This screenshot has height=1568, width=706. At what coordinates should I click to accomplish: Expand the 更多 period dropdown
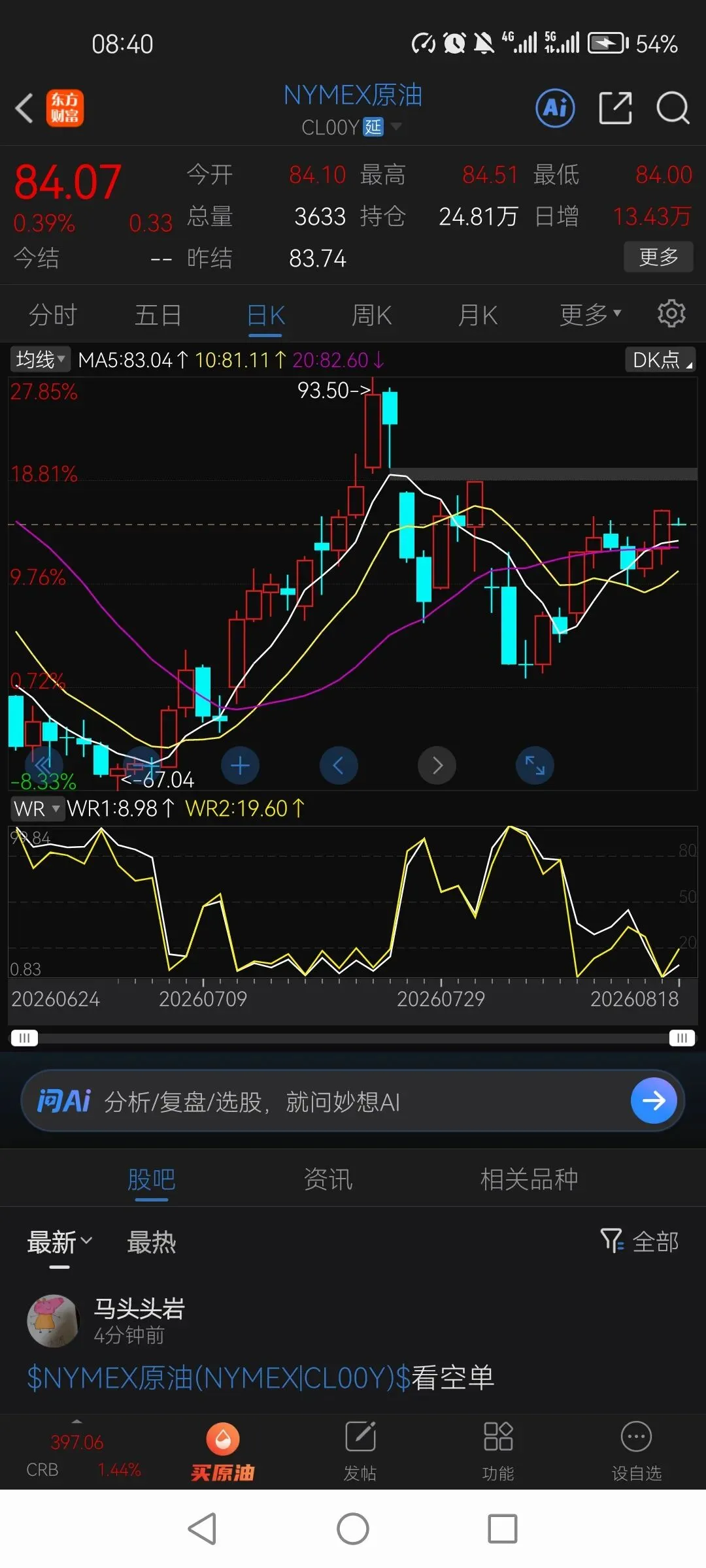point(590,315)
